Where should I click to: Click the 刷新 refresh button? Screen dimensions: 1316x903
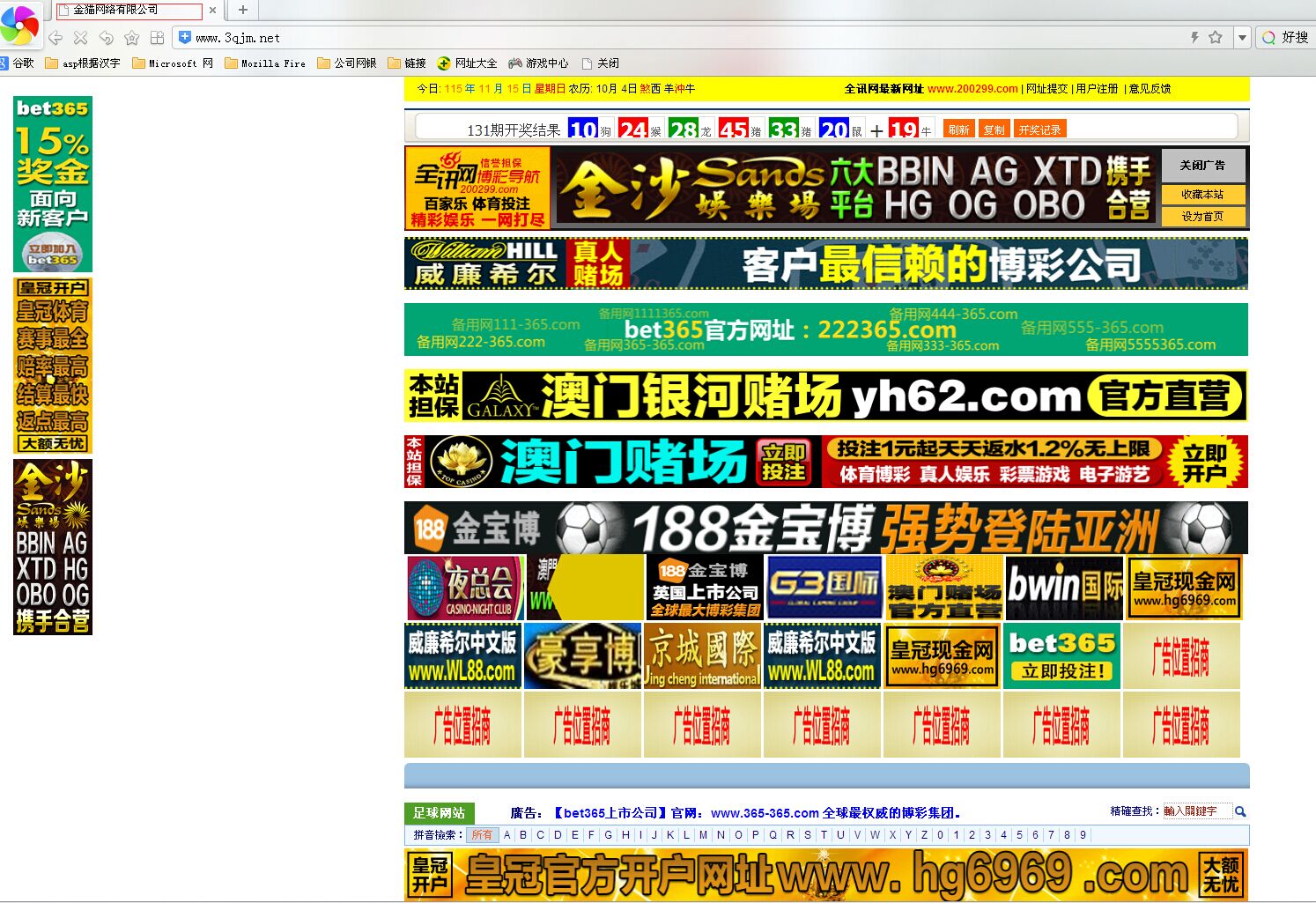point(958,130)
